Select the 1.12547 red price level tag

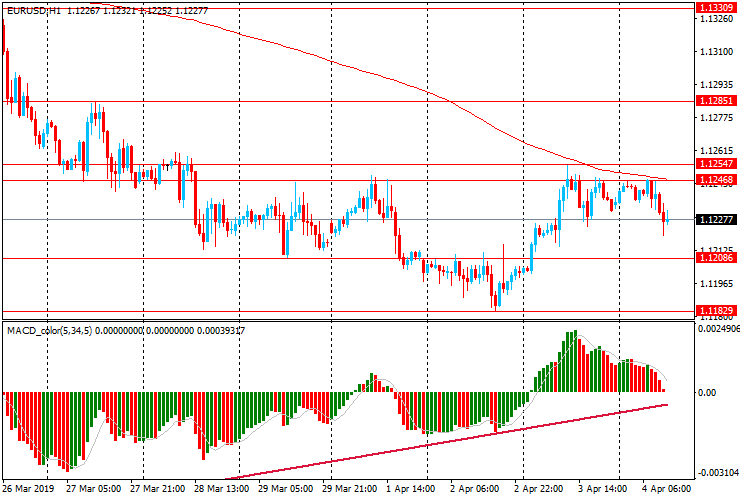point(716,164)
